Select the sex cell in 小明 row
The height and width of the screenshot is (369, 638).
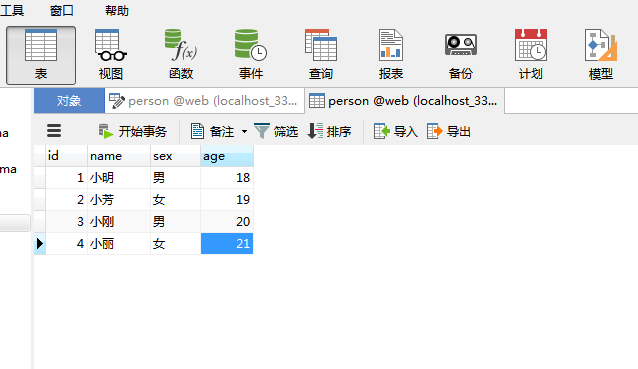click(175, 178)
